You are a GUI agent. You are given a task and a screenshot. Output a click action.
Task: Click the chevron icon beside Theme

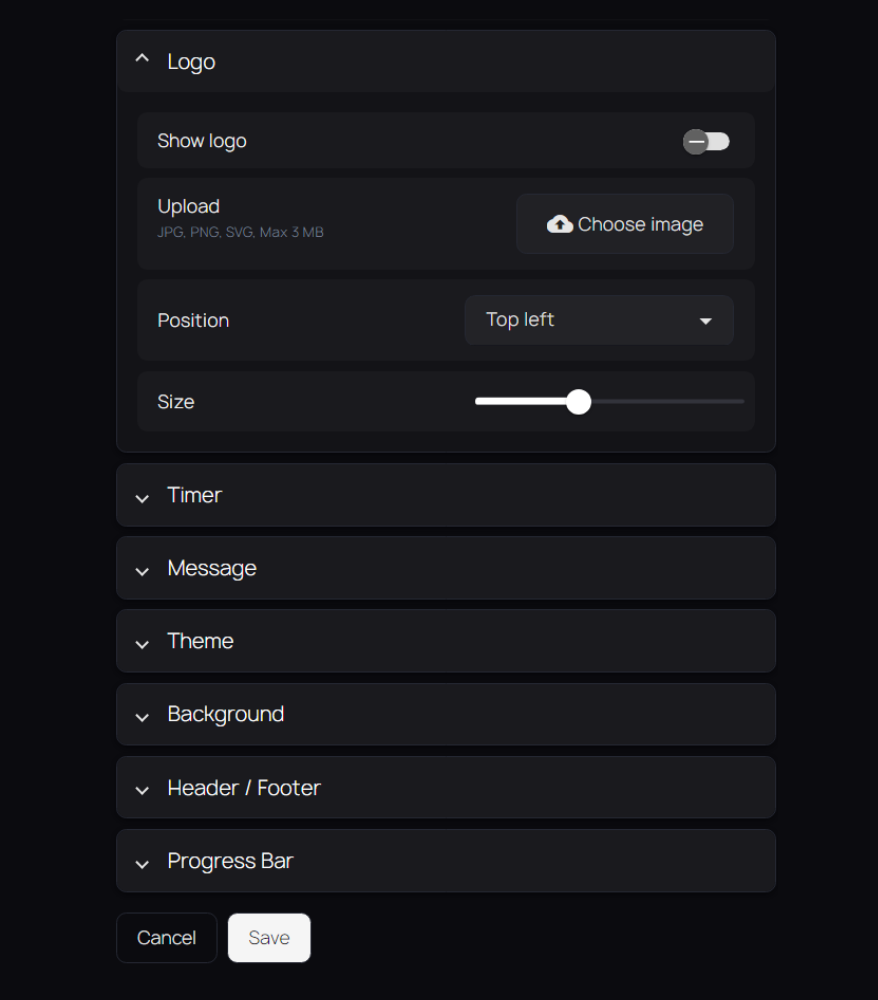[142, 643]
